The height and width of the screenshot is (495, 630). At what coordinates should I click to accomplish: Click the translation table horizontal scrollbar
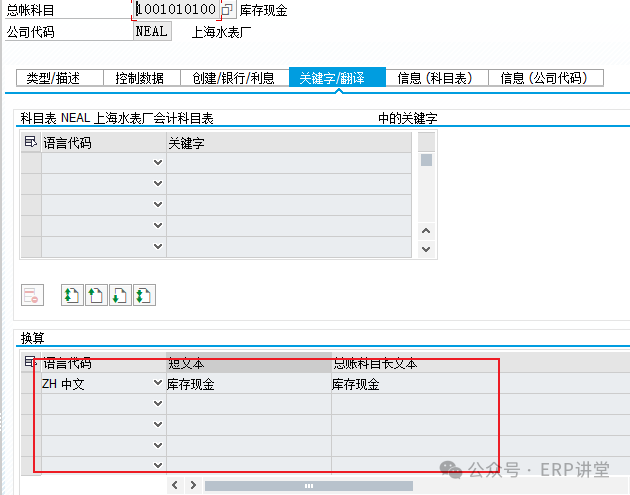(x=300, y=485)
